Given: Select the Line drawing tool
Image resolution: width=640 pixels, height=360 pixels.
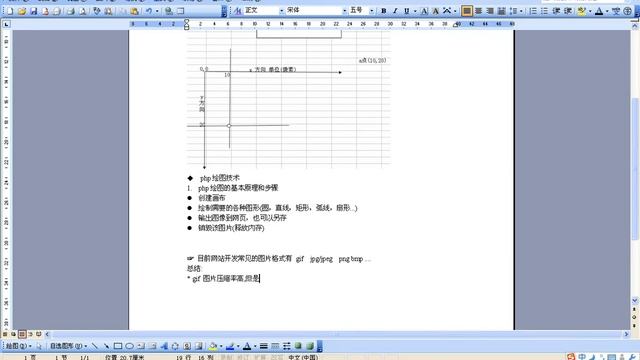Looking at the screenshot, I should click(95, 346).
